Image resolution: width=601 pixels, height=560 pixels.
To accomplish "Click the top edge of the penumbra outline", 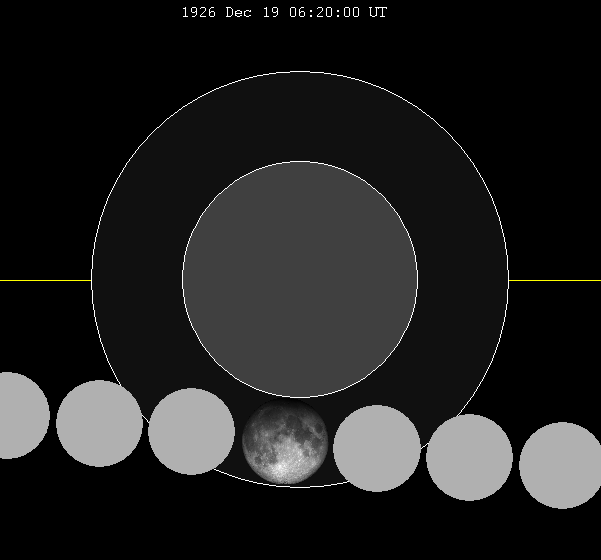I will (300, 72).
